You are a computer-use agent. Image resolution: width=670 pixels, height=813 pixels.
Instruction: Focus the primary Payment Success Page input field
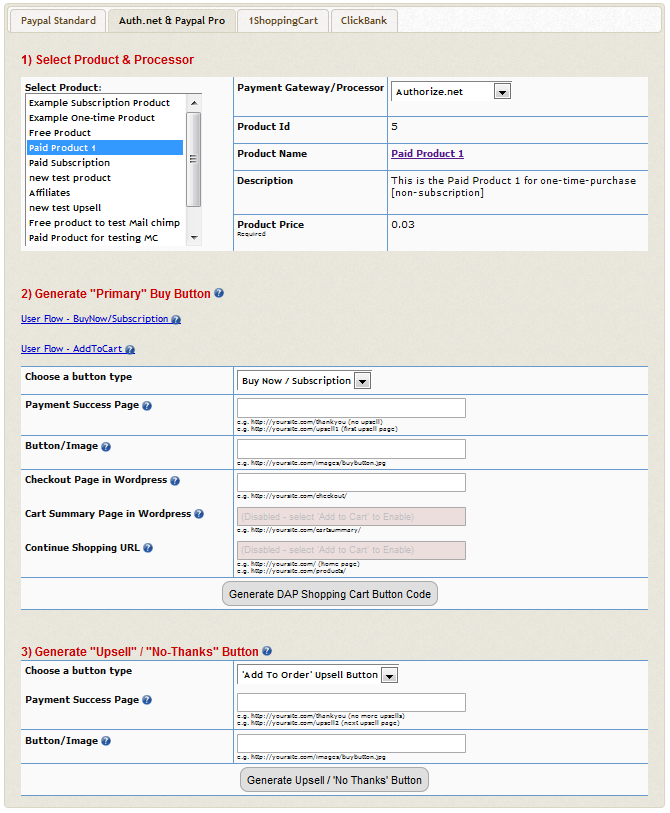click(x=351, y=407)
